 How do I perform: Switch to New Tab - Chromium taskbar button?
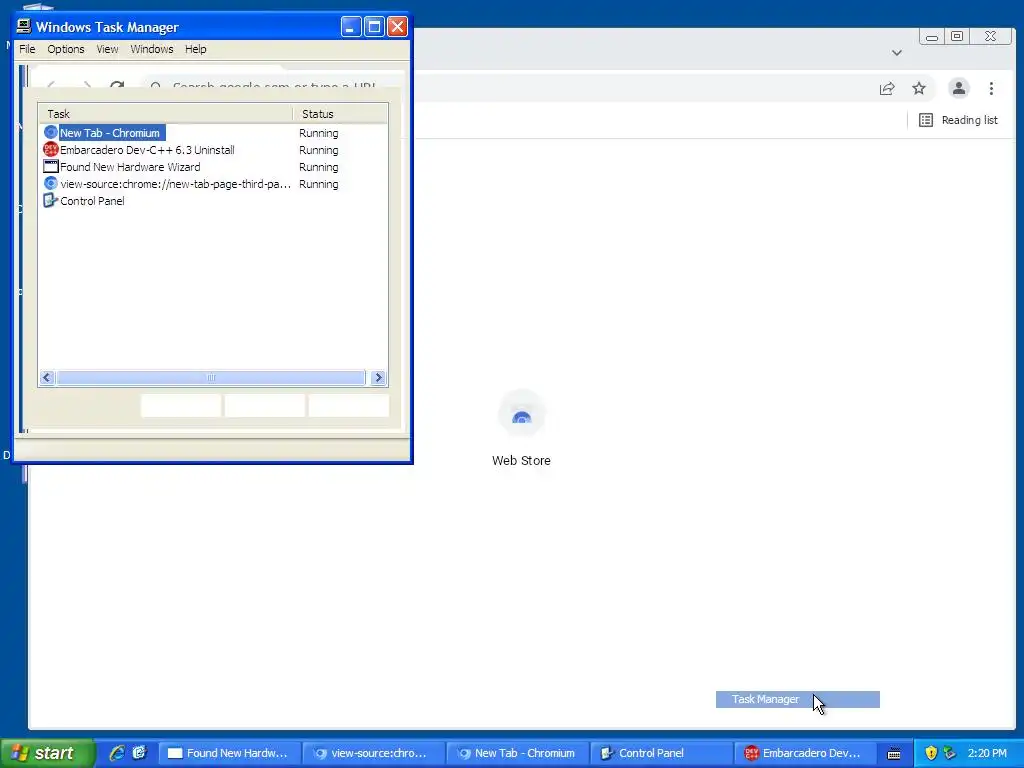tap(517, 753)
